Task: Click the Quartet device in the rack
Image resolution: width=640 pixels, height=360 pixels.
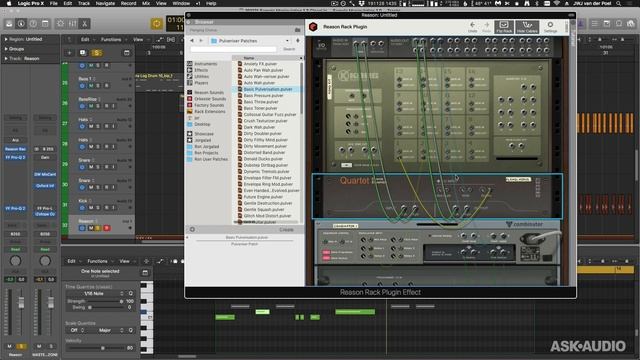Action: tap(437, 196)
